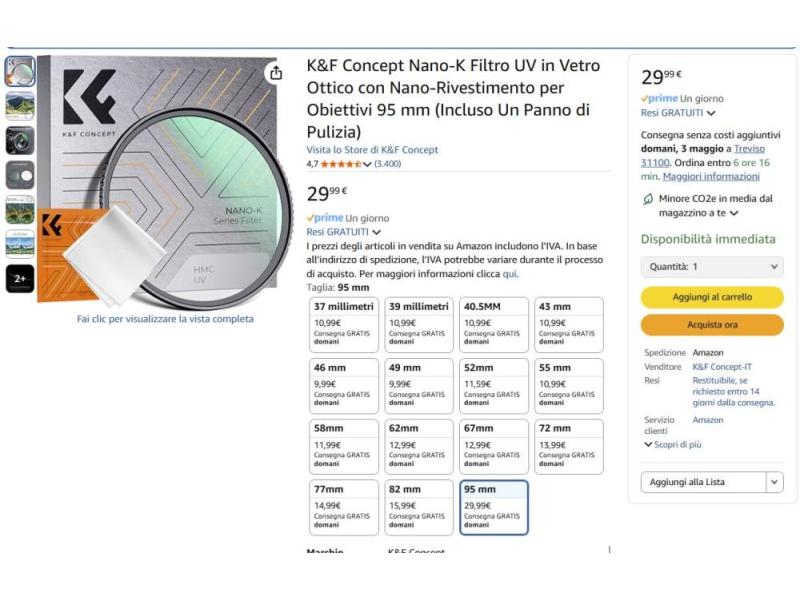Open the 2+ more images thumbnail
The image size is (800, 600).
[20, 279]
